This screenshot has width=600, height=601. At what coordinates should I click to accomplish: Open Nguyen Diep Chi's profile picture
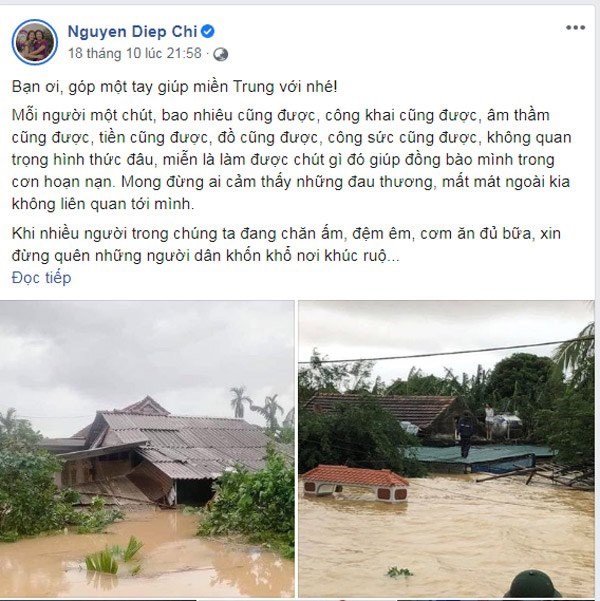(x=35, y=42)
